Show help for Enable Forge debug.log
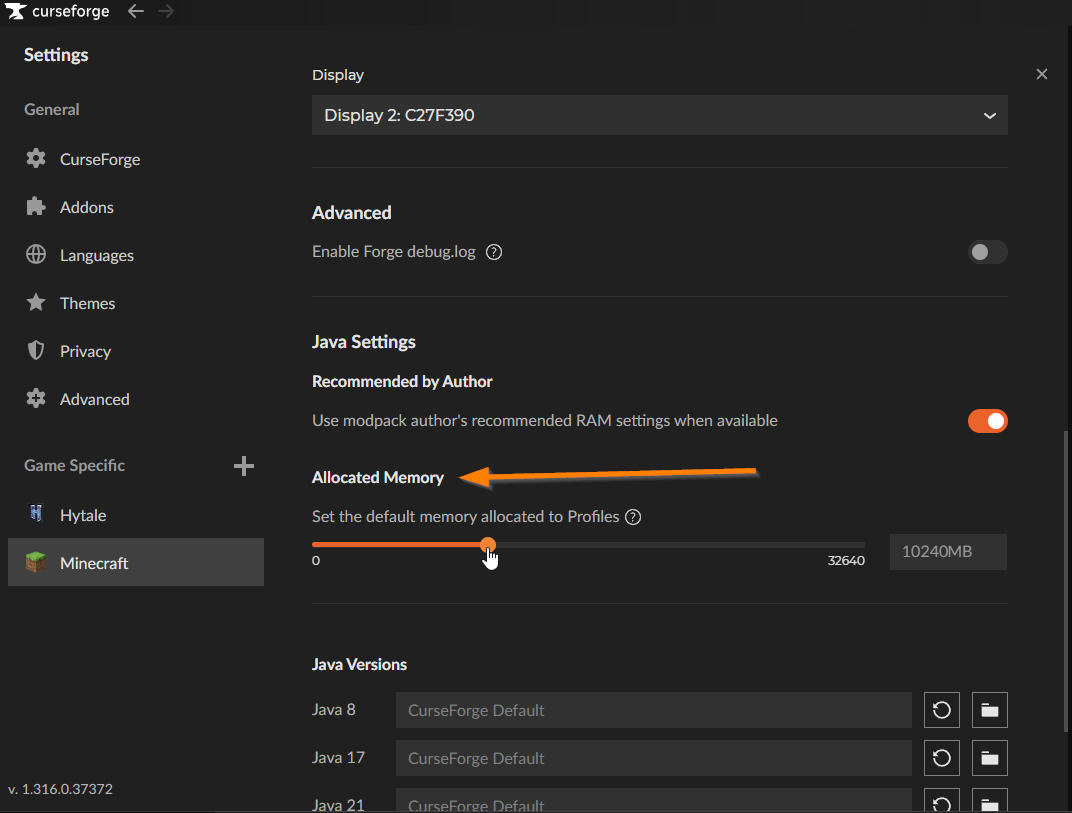1072x813 pixels. (x=494, y=252)
